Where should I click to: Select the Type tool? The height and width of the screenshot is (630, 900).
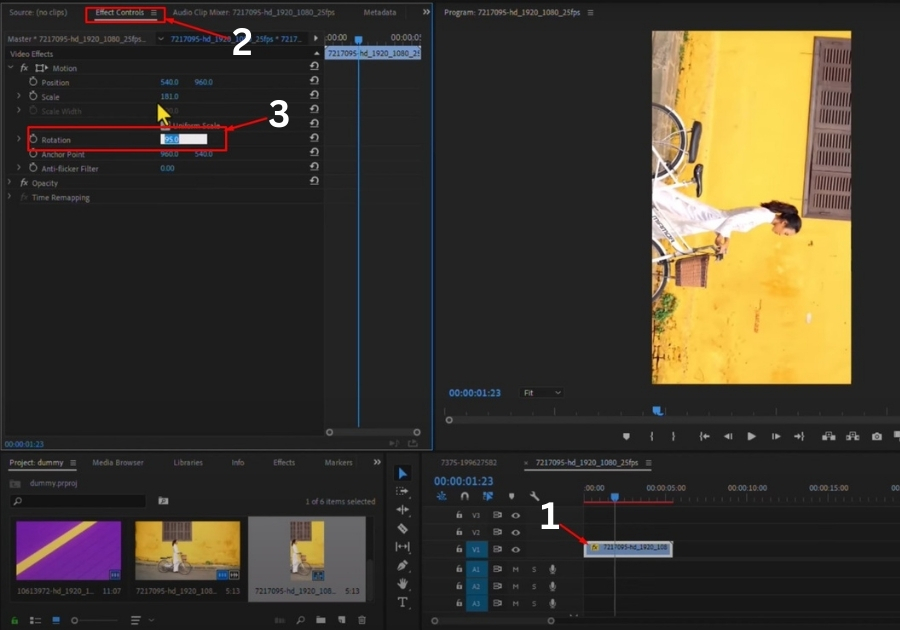pos(402,602)
